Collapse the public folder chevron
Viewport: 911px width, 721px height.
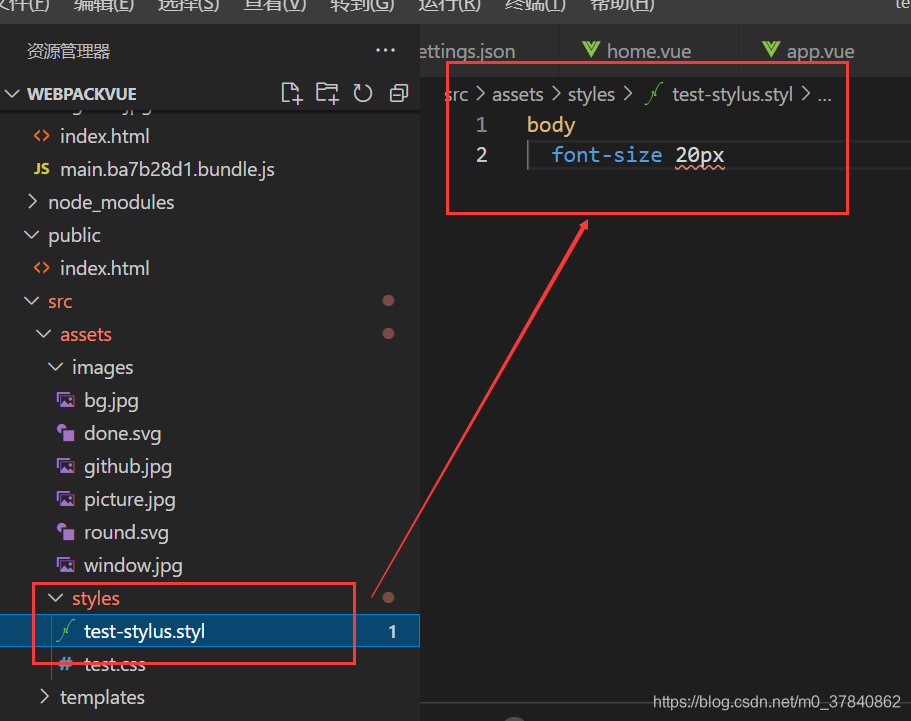(x=31, y=235)
